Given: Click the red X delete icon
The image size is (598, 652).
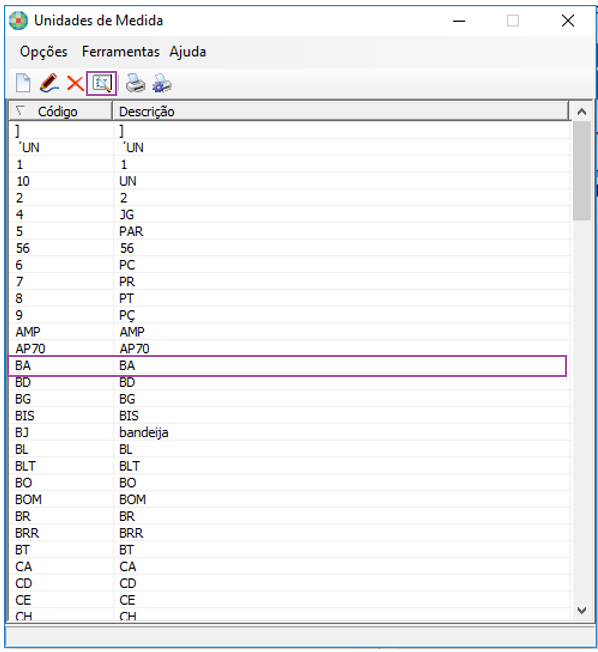Looking at the screenshot, I should (x=75, y=83).
